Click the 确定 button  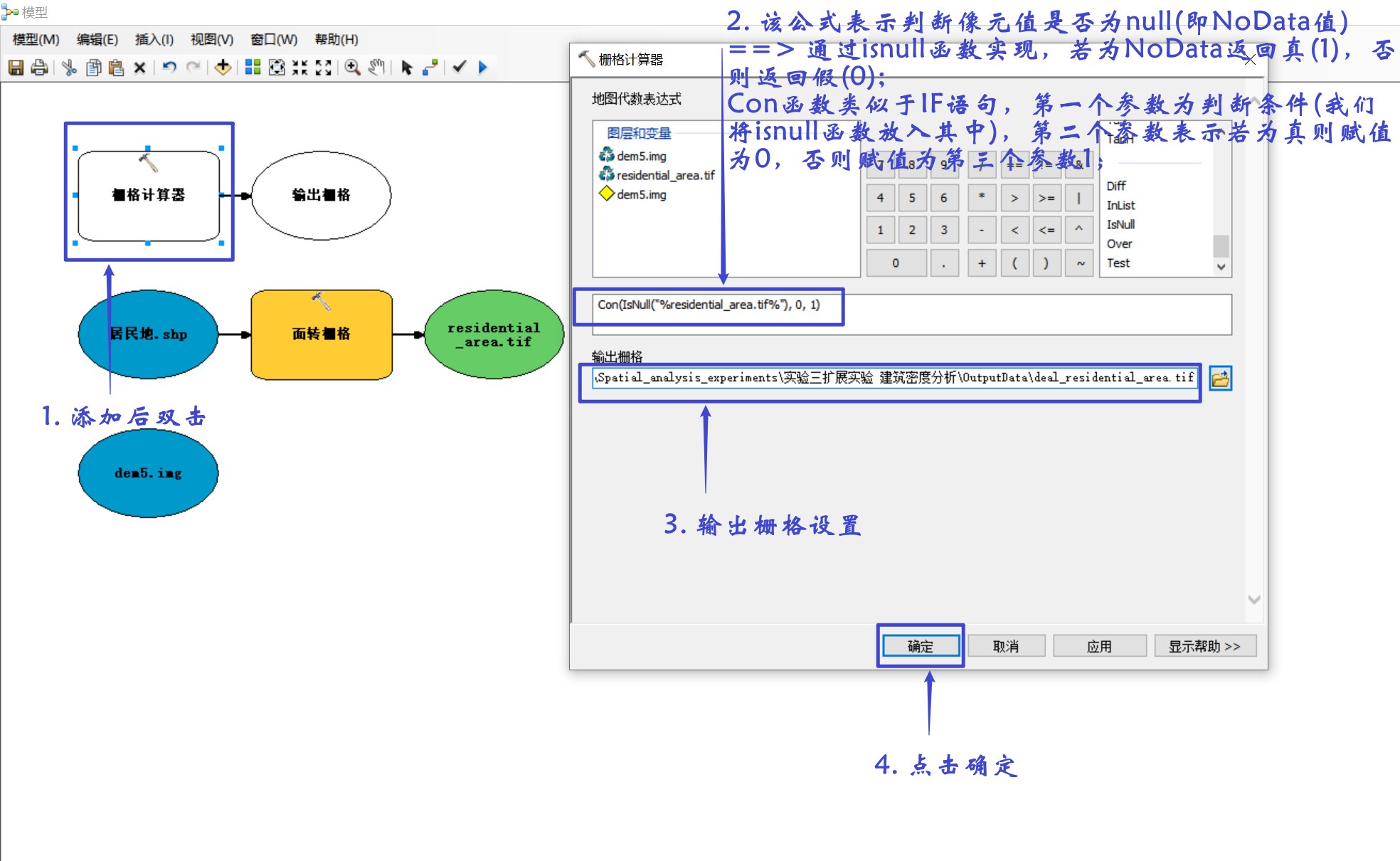921,646
